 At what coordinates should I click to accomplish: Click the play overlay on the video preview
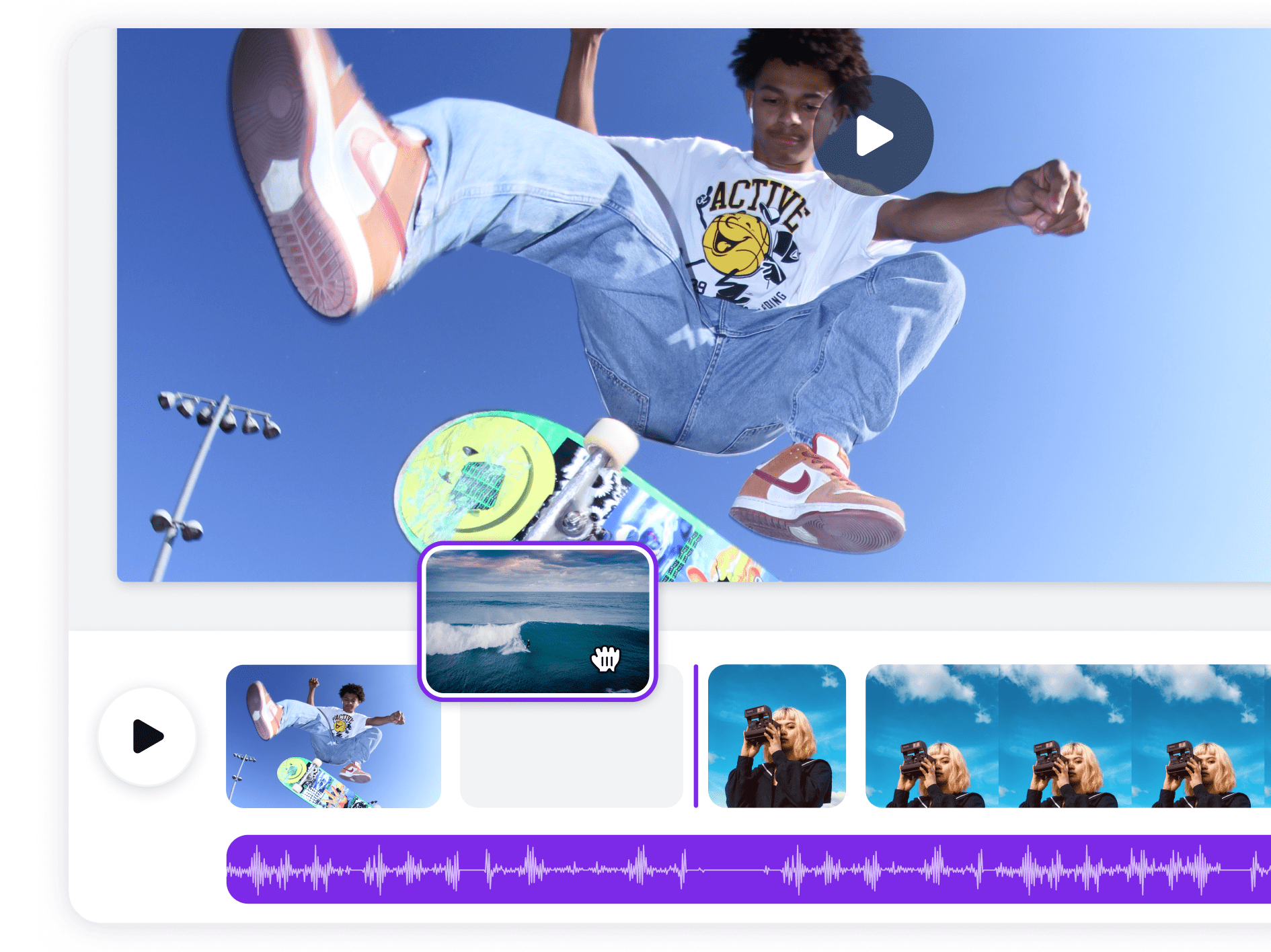(x=874, y=136)
